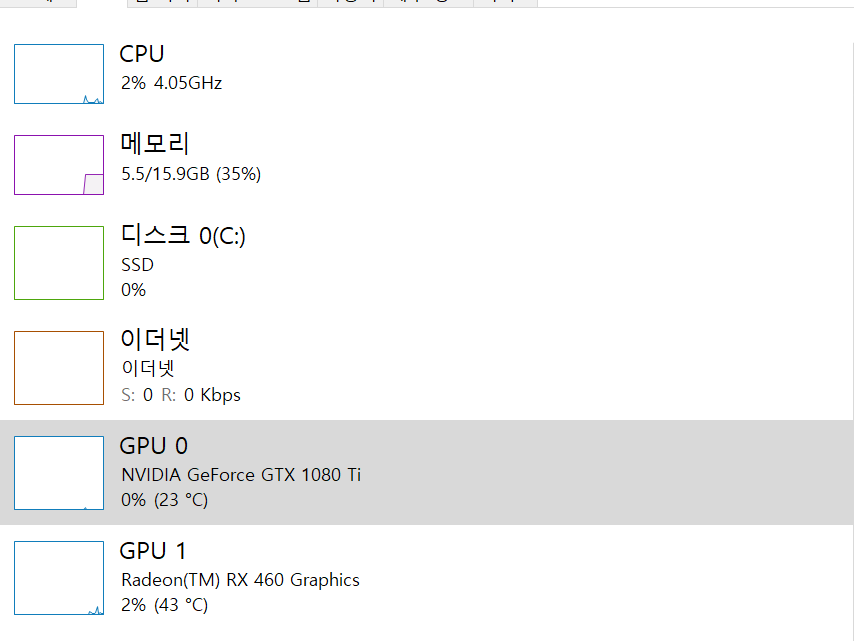Click the SSD label under disk
The image size is (854, 641).
pos(137,265)
